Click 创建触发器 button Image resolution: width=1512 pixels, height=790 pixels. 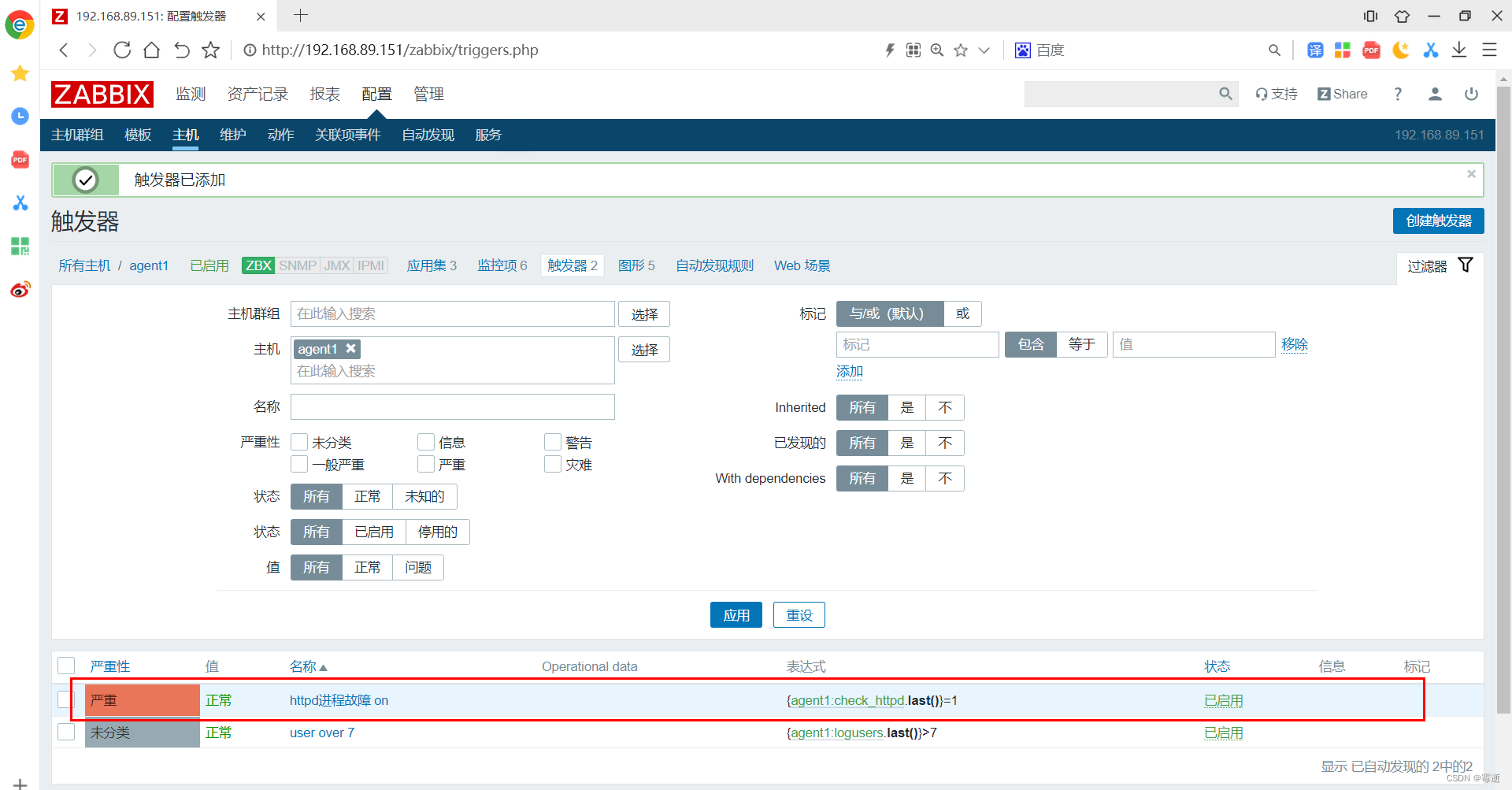coord(1438,221)
